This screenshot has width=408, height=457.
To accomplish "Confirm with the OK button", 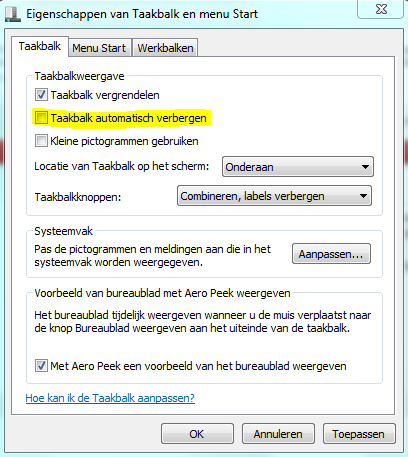I will [197, 434].
